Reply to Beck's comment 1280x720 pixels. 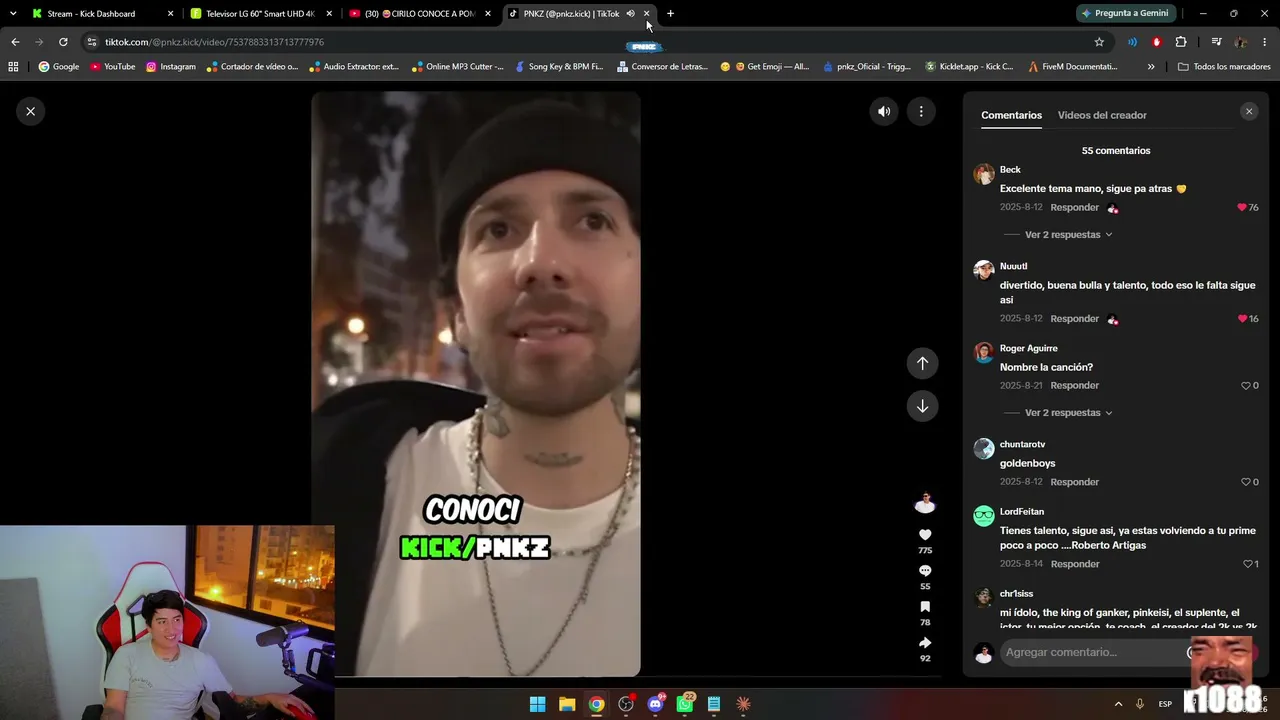pyautogui.click(x=1075, y=208)
